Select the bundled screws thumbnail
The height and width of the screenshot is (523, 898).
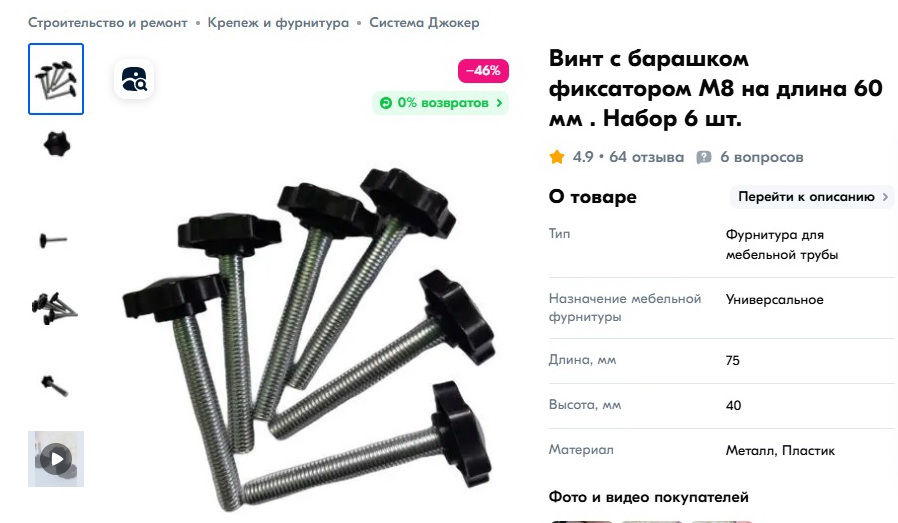click(x=54, y=308)
